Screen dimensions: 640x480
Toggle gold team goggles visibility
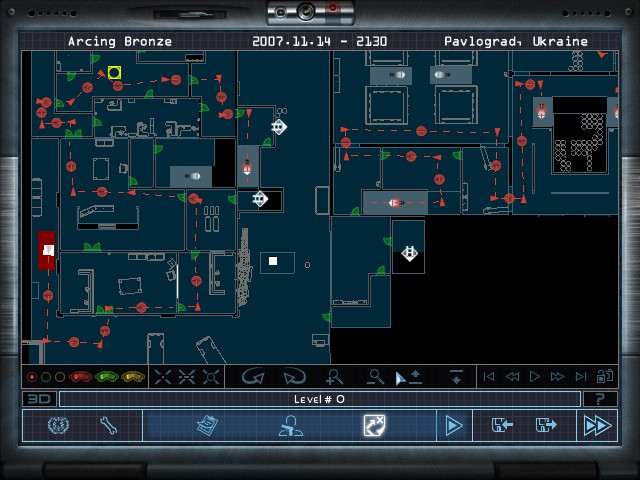[x=132, y=377]
